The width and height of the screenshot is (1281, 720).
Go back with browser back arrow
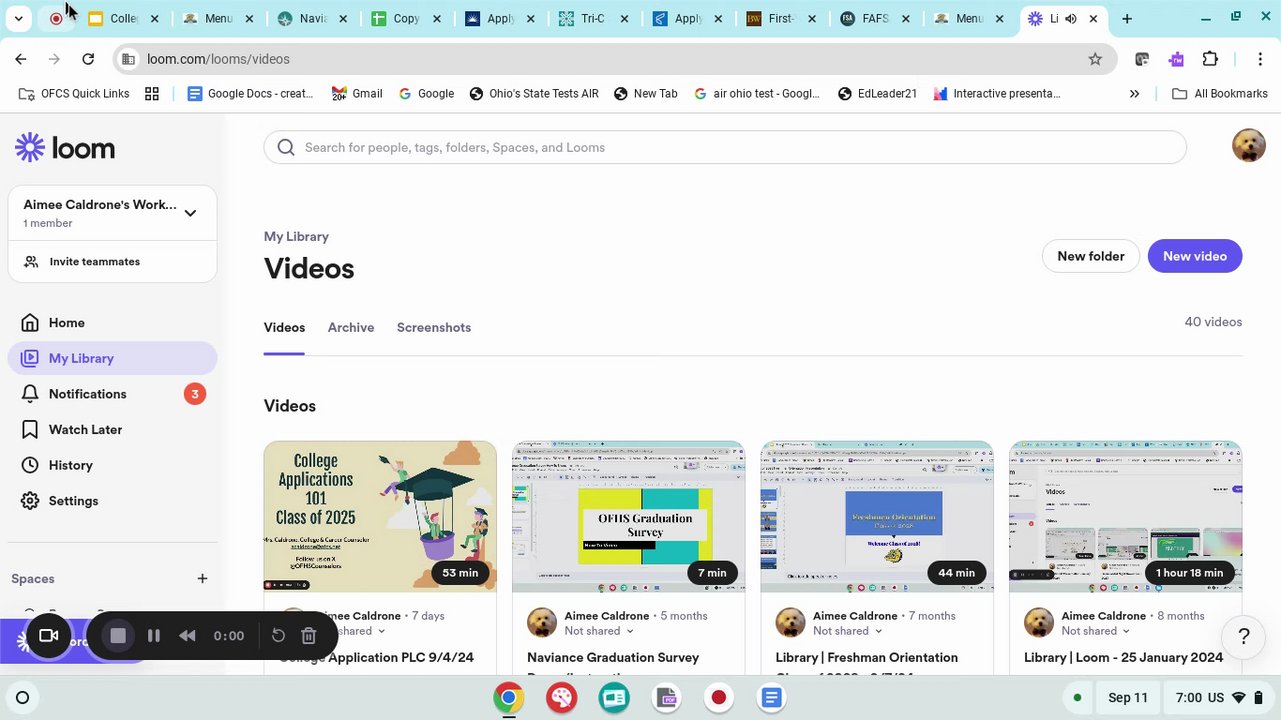21,59
